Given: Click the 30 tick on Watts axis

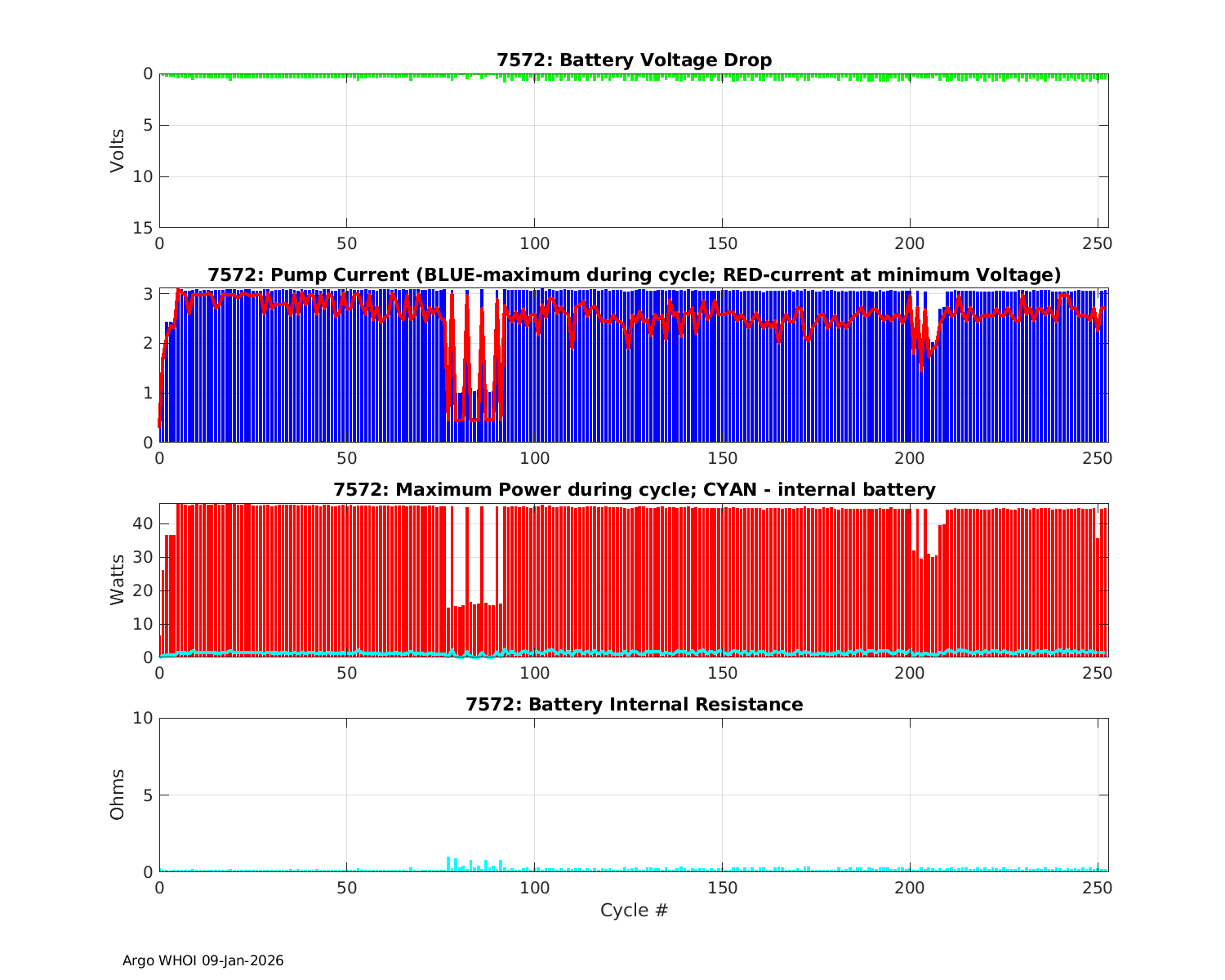Looking at the screenshot, I should click(143, 557).
